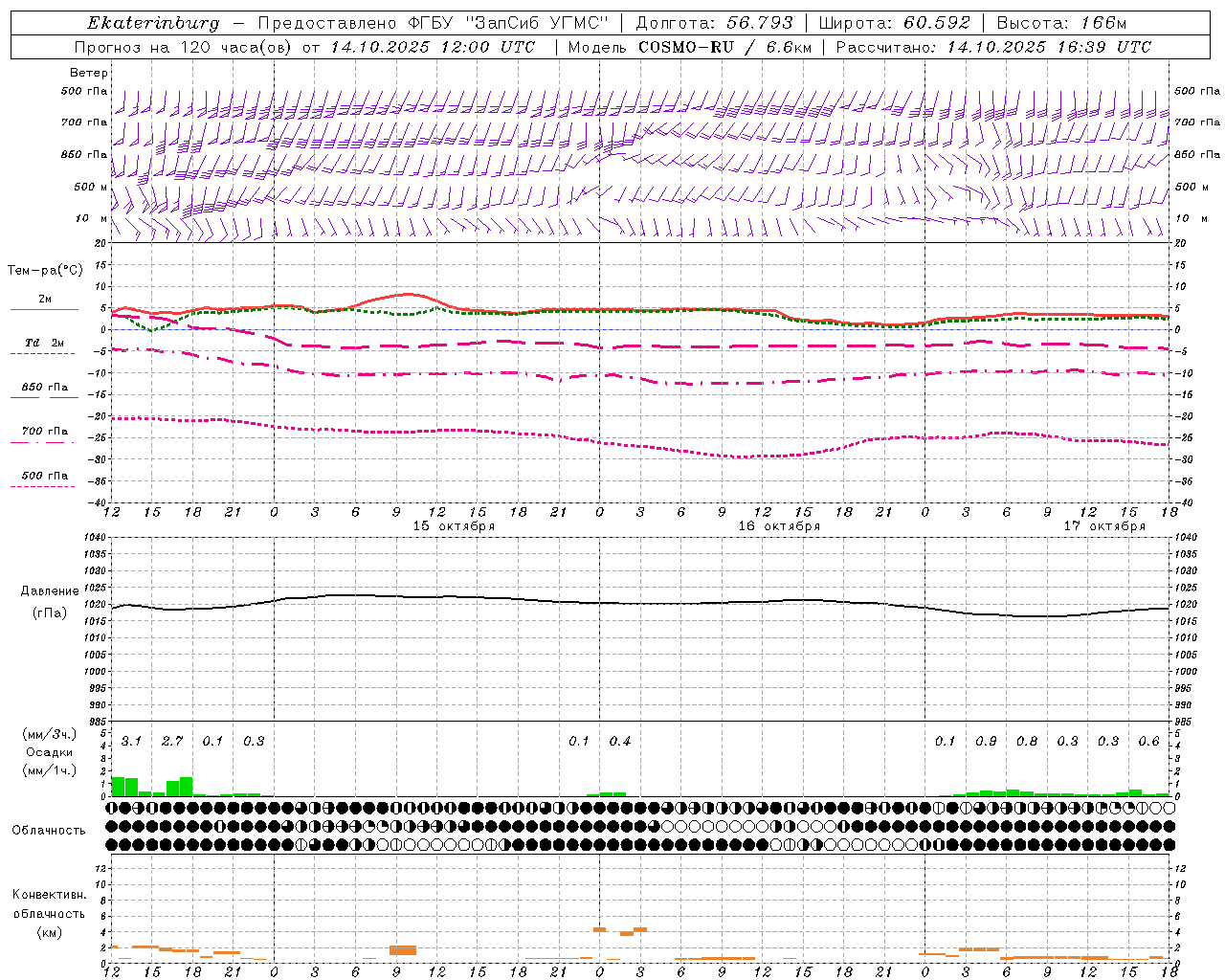
Task: Click the '(мм/1ч.)' precipitation unit label
Action: [x=50, y=770]
